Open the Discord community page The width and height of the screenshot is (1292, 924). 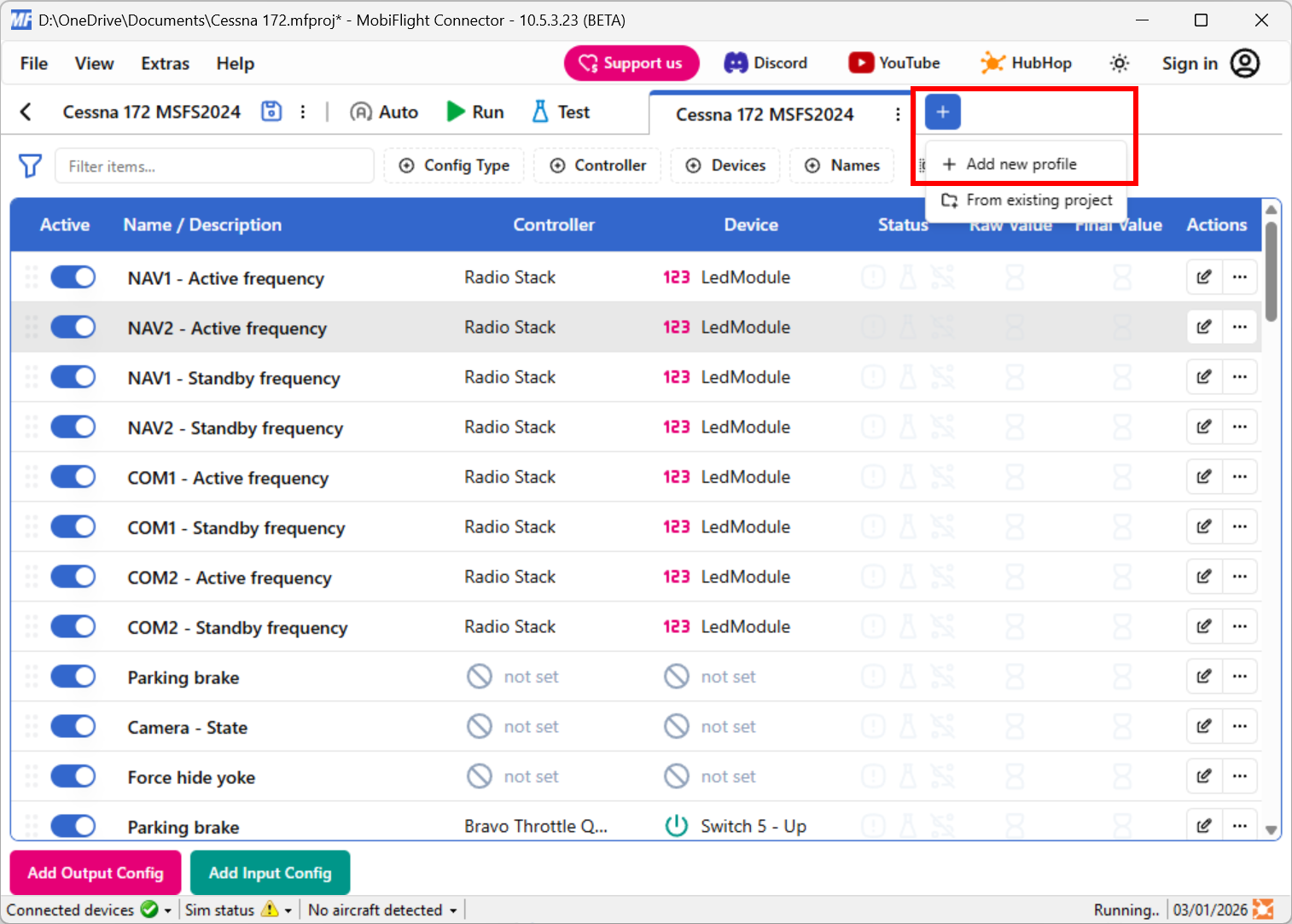click(x=765, y=62)
